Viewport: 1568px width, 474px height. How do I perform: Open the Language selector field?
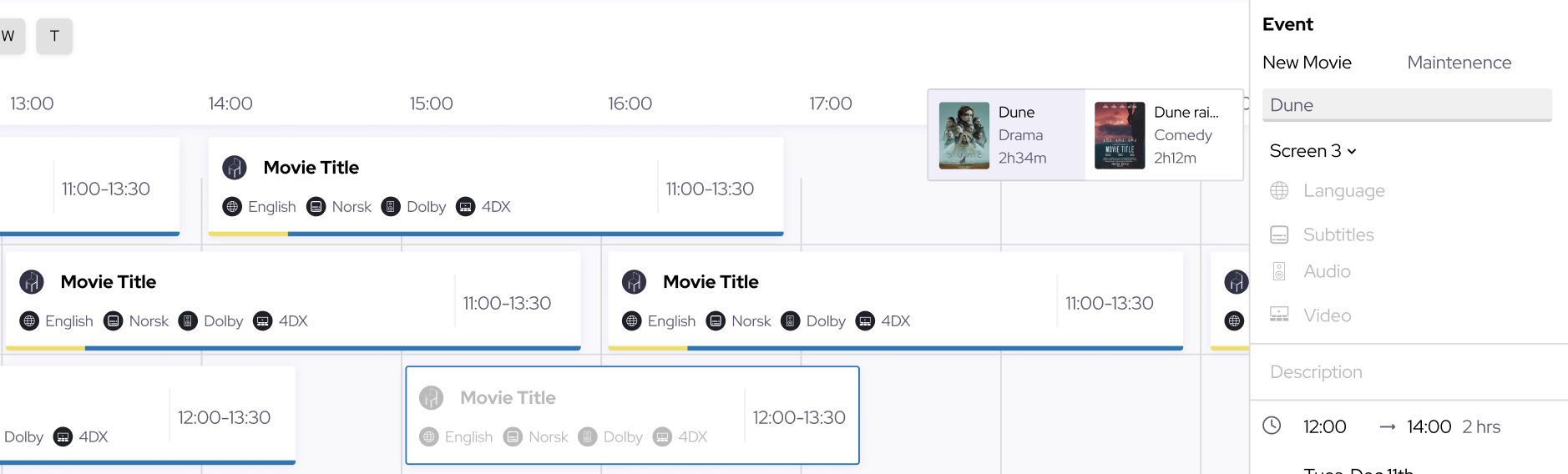[x=1409, y=191]
